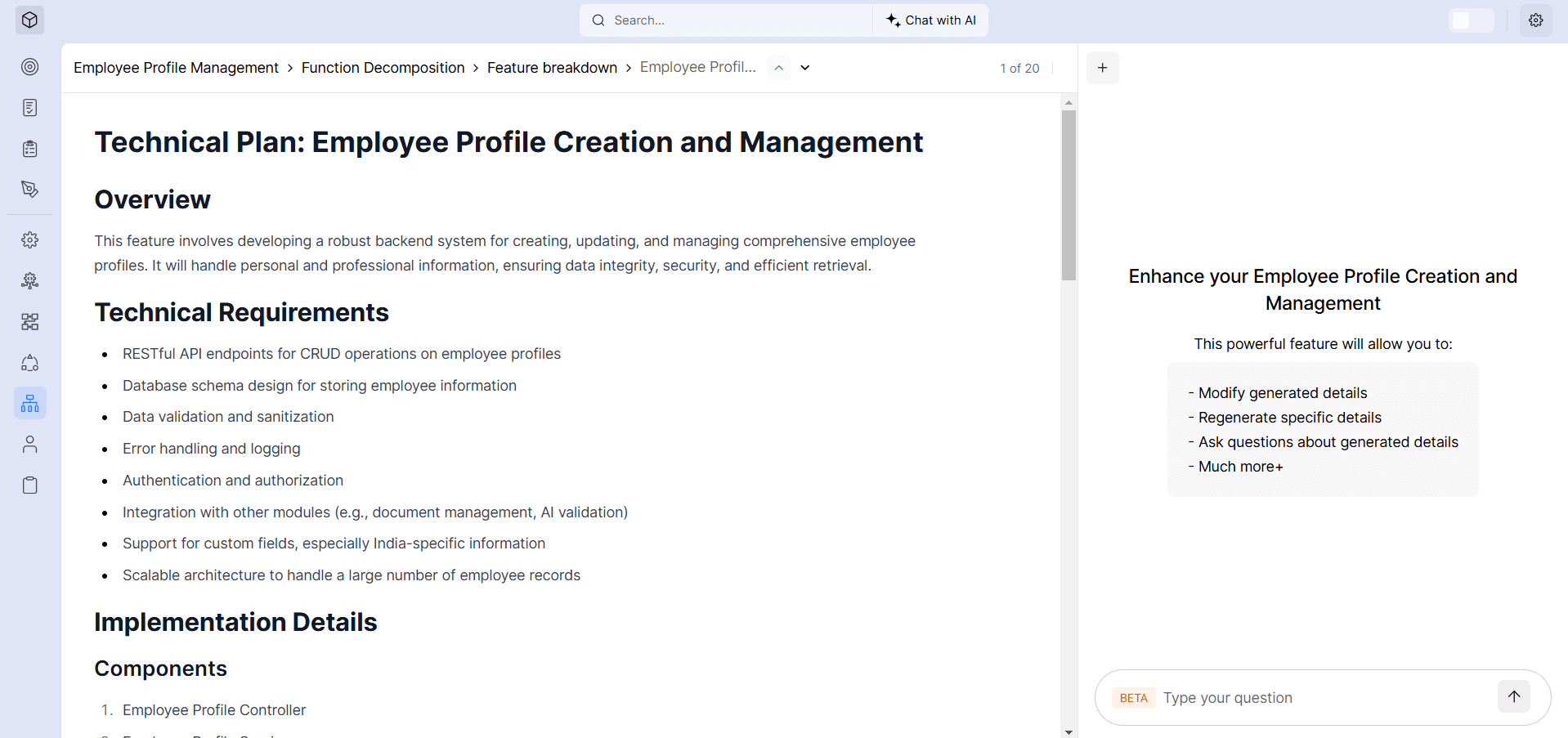Click the truncated Employee Profil... breadcrumb
1568x738 pixels.
click(x=697, y=67)
